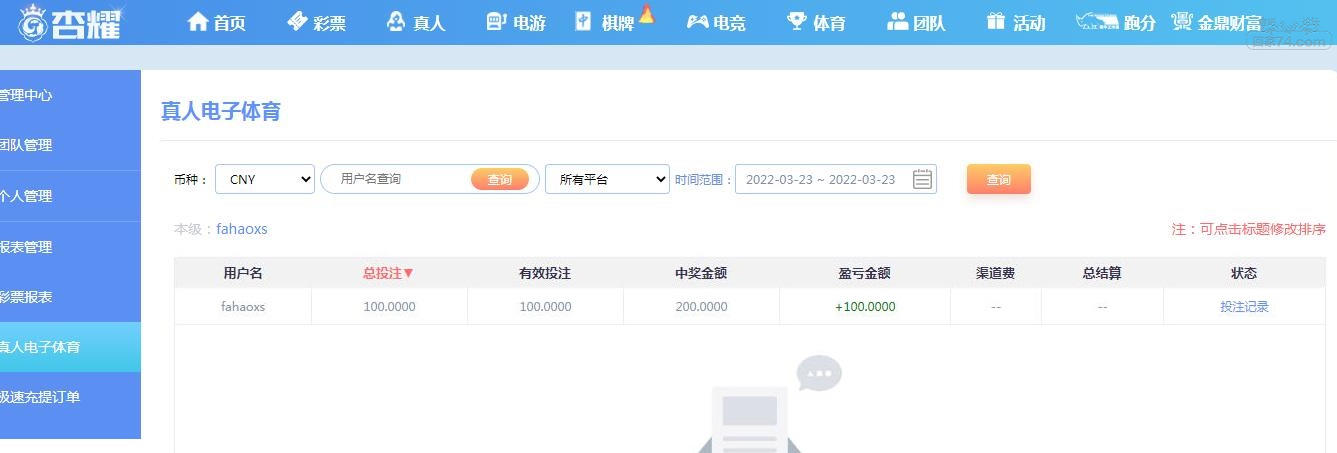Click the flame badge above 棋牌
The height and width of the screenshot is (453, 1337).
[646, 14]
